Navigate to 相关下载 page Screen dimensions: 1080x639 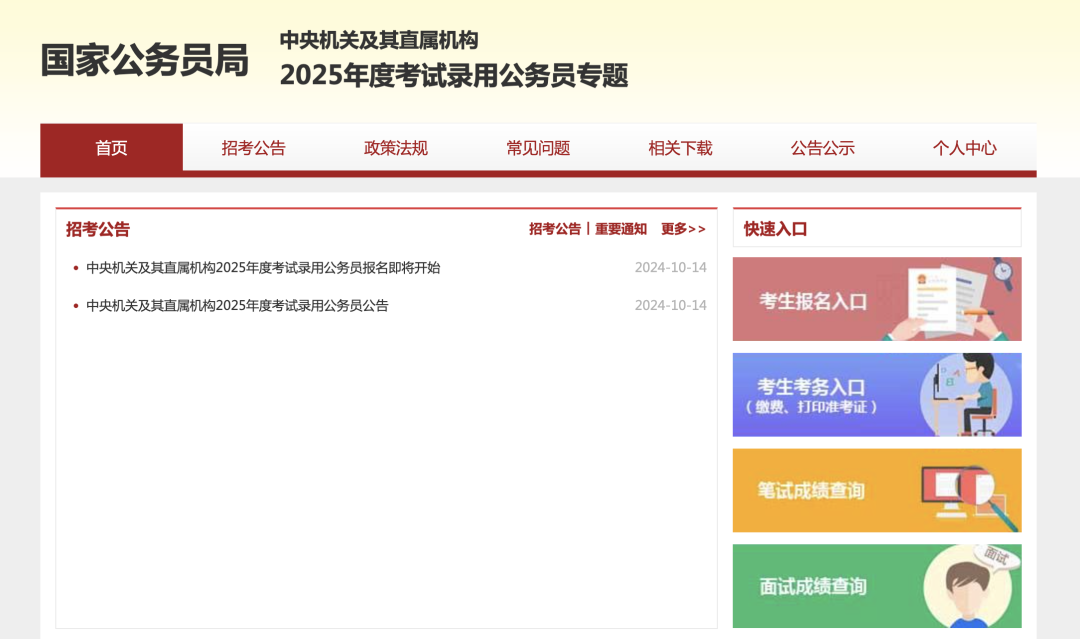(680, 148)
